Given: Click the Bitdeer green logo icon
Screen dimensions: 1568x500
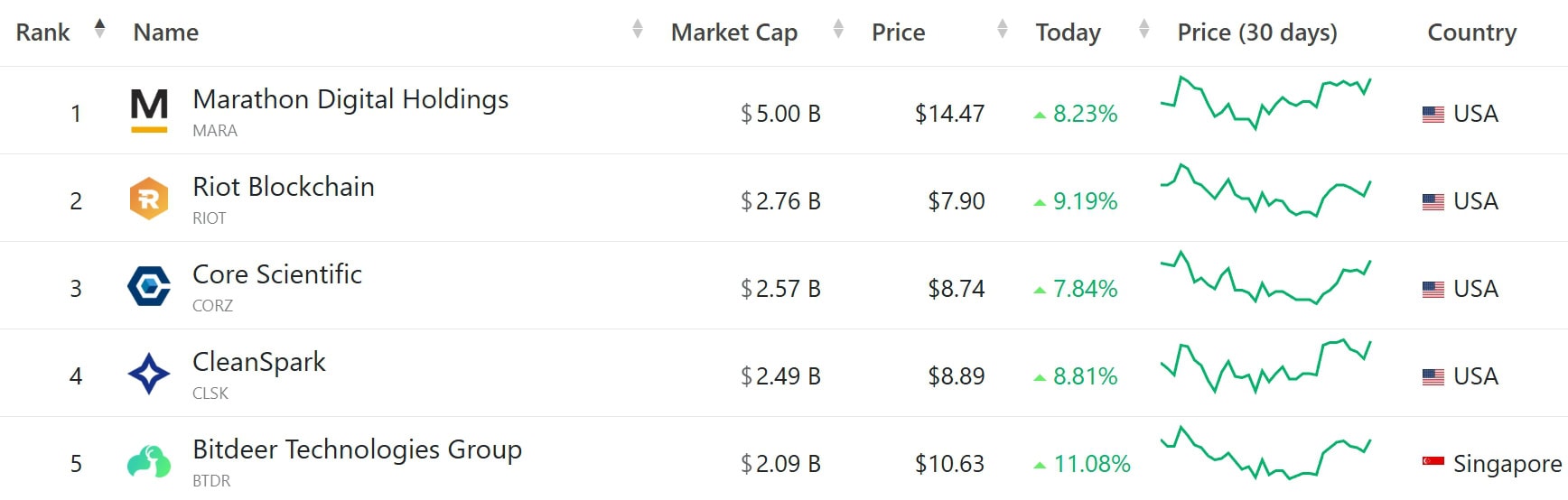Looking at the screenshot, I should click(x=149, y=461).
